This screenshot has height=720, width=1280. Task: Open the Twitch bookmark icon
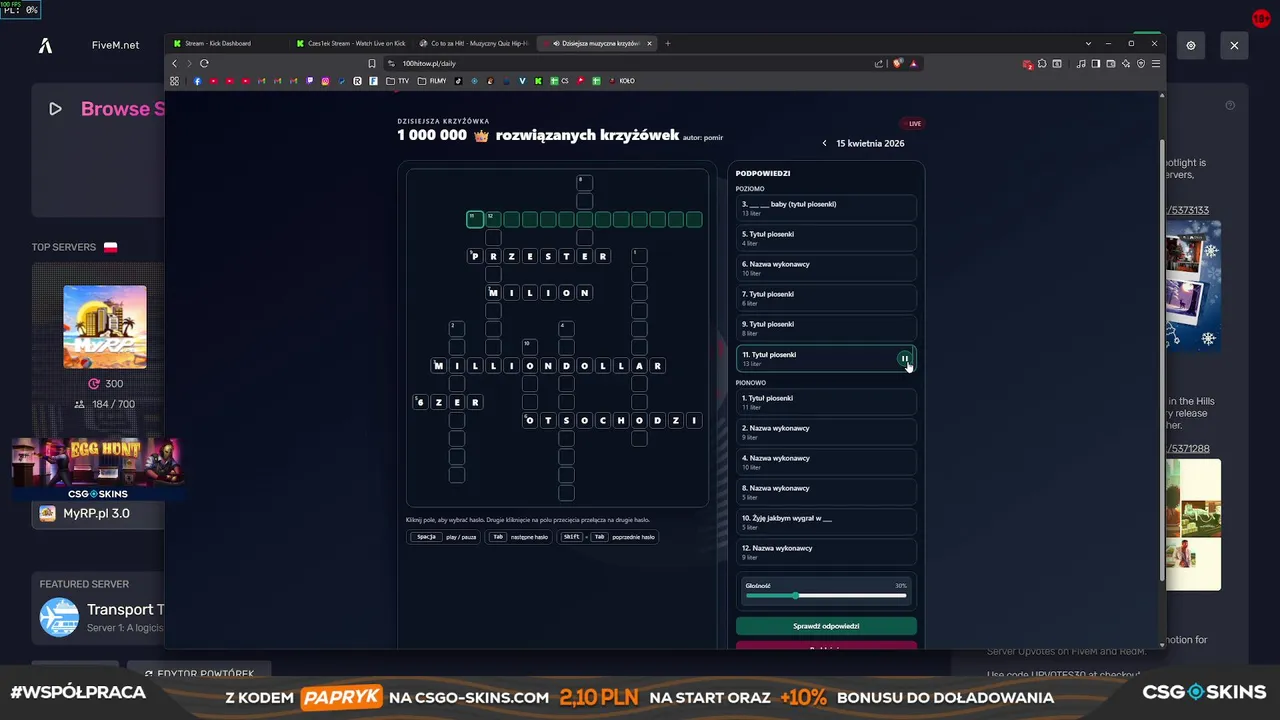click(309, 81)
